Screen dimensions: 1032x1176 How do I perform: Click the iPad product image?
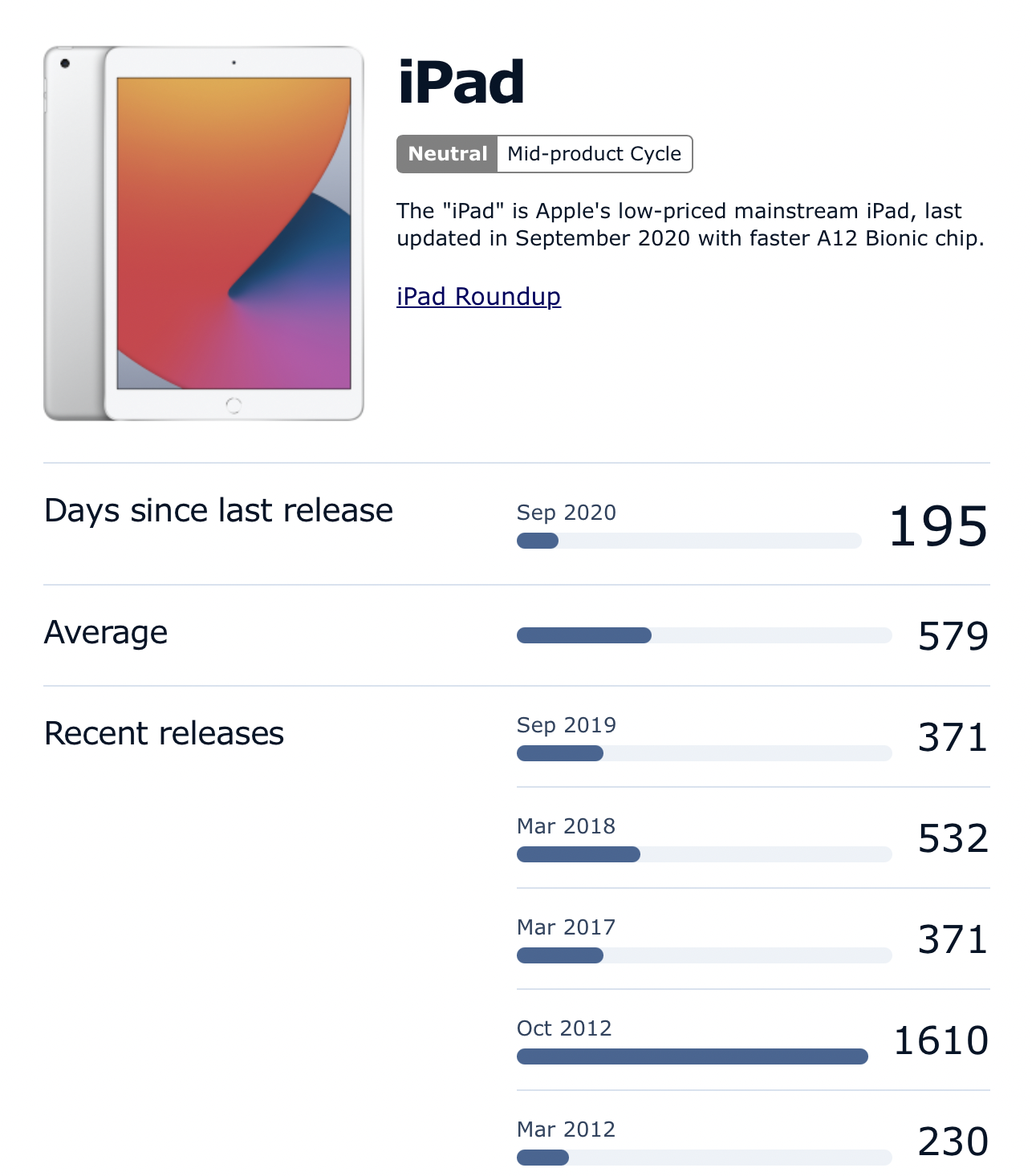[204, 233]
